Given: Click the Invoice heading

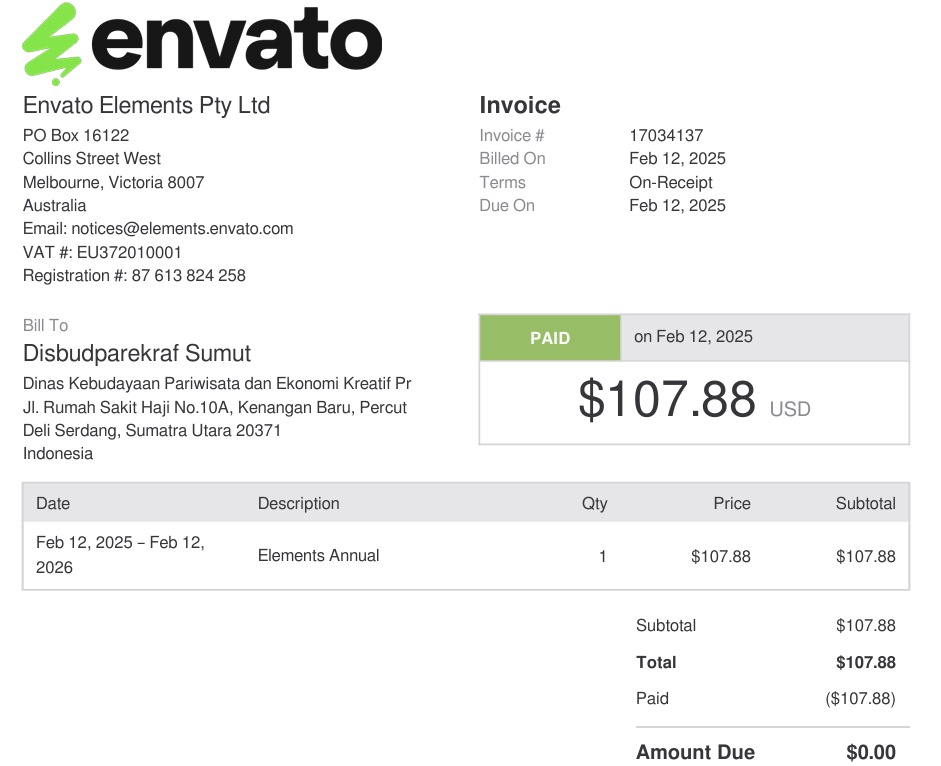Looking at the screenshot, I should pyautogui.click(x=520, y=106).
